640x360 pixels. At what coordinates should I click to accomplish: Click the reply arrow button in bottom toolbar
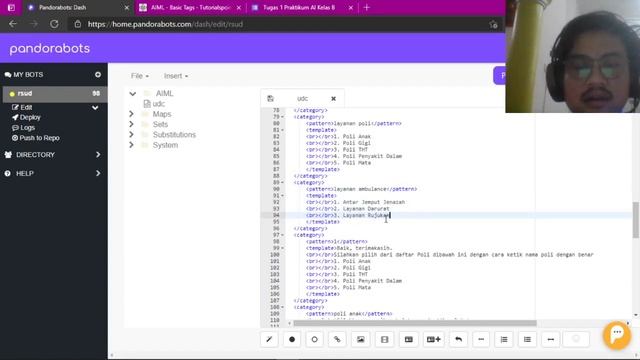(458, 339)
